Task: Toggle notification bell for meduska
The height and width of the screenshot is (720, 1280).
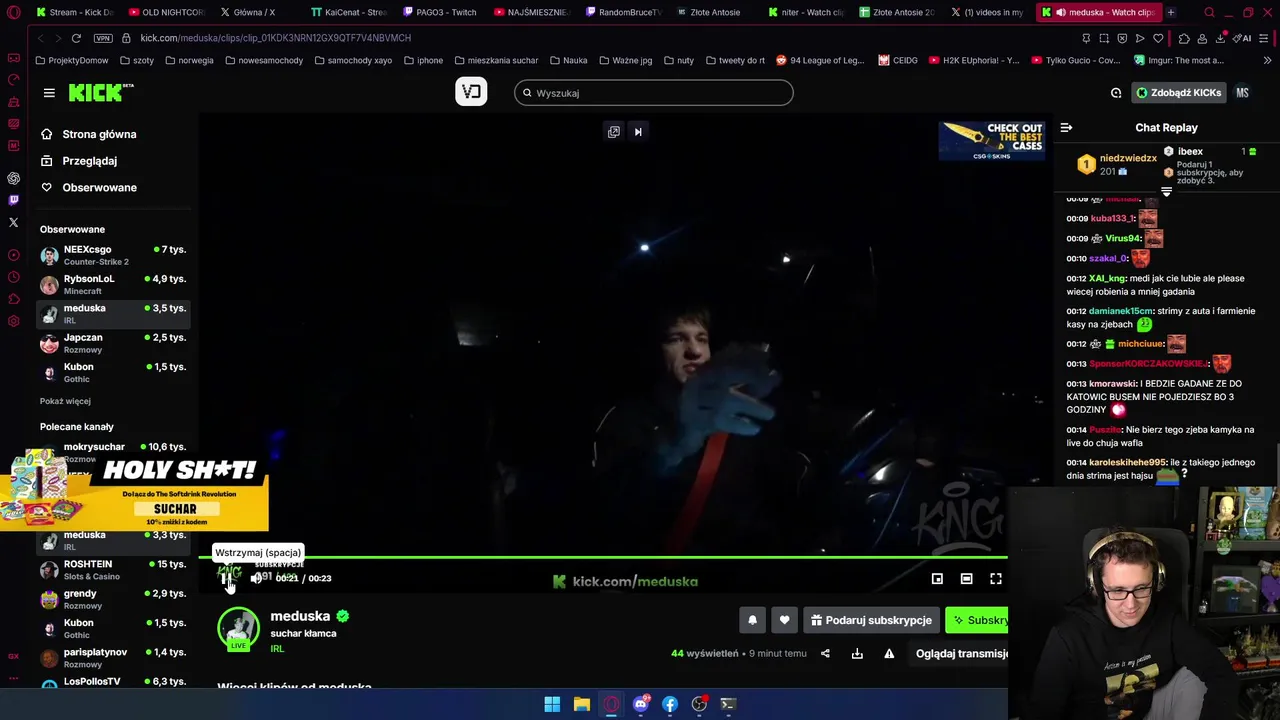Action: [x=753, y=620]
